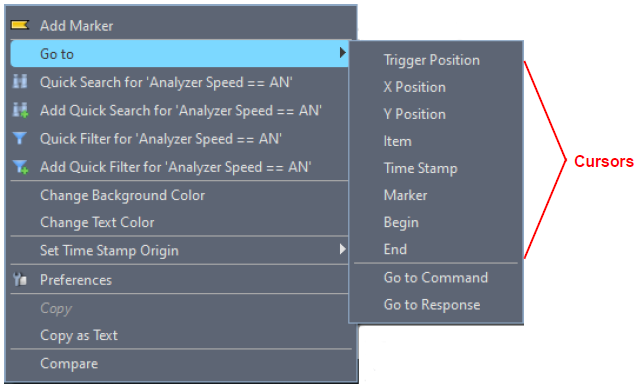The width and height of the screenshot is (641, 385).
Task: Select Trigger Position in the submenu
Action: pos(432,60)
